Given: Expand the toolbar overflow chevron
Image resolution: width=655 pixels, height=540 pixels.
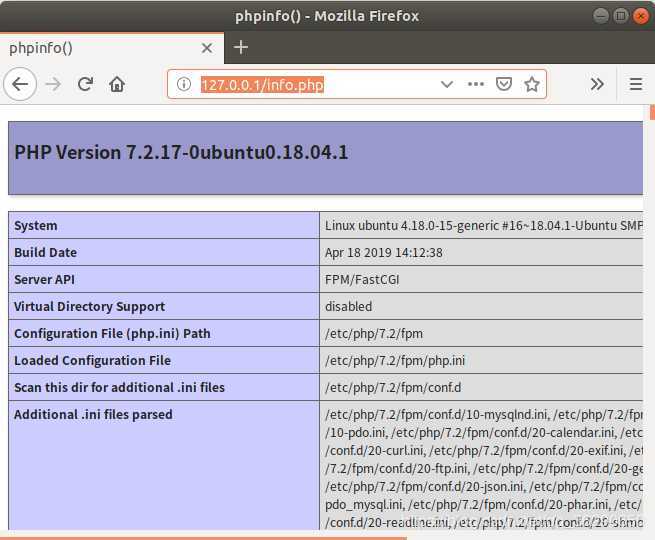Looking at the screenshot, I should pos(597,84).
